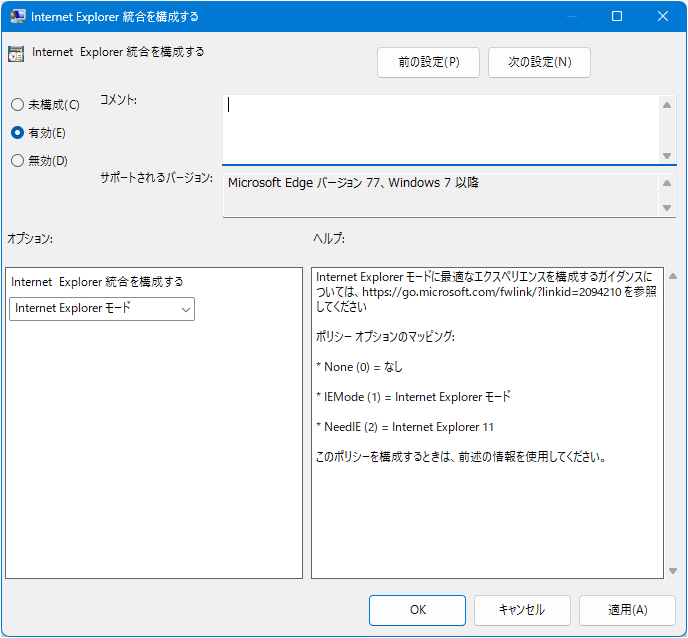Click the supported version scroll down arrow
Image resolution: width=688 pixels, height=638 pixels.
667,208
